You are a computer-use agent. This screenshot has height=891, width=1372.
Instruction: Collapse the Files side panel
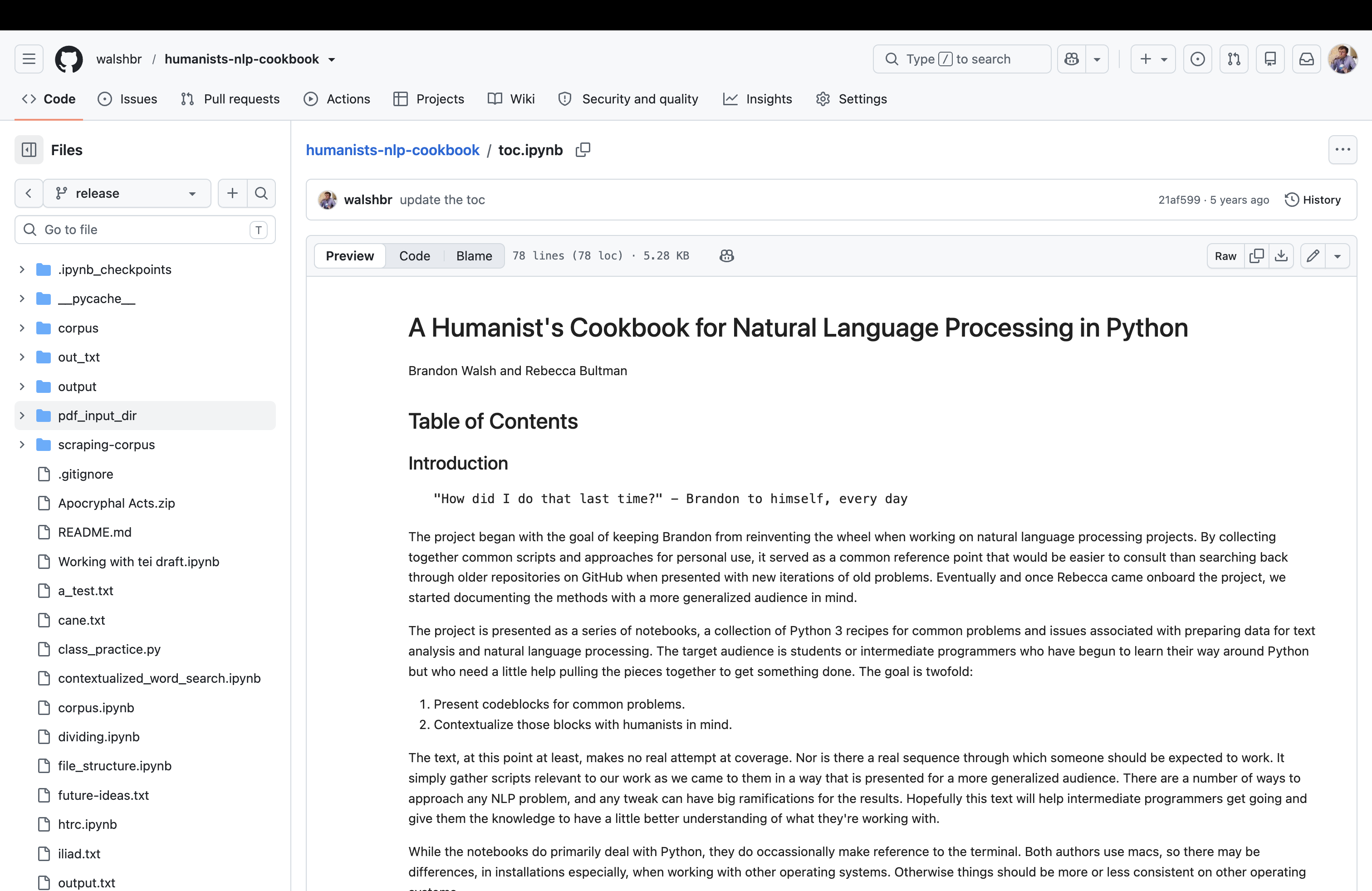click(29, 150)
